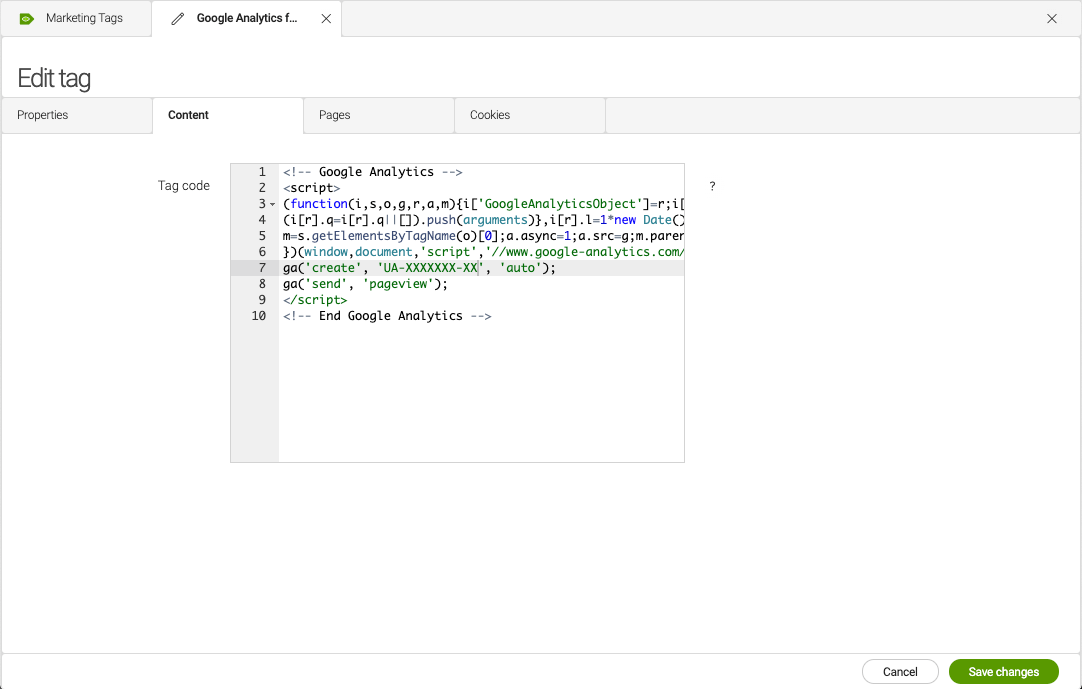Select the Cookies tab
1082x689 pixels.
pos(489,115)
